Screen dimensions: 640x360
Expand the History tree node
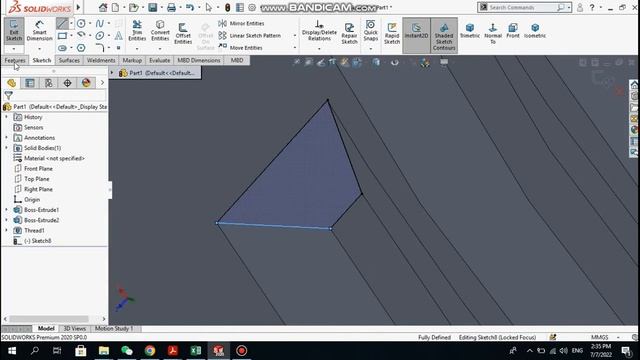tap(6, 117)
